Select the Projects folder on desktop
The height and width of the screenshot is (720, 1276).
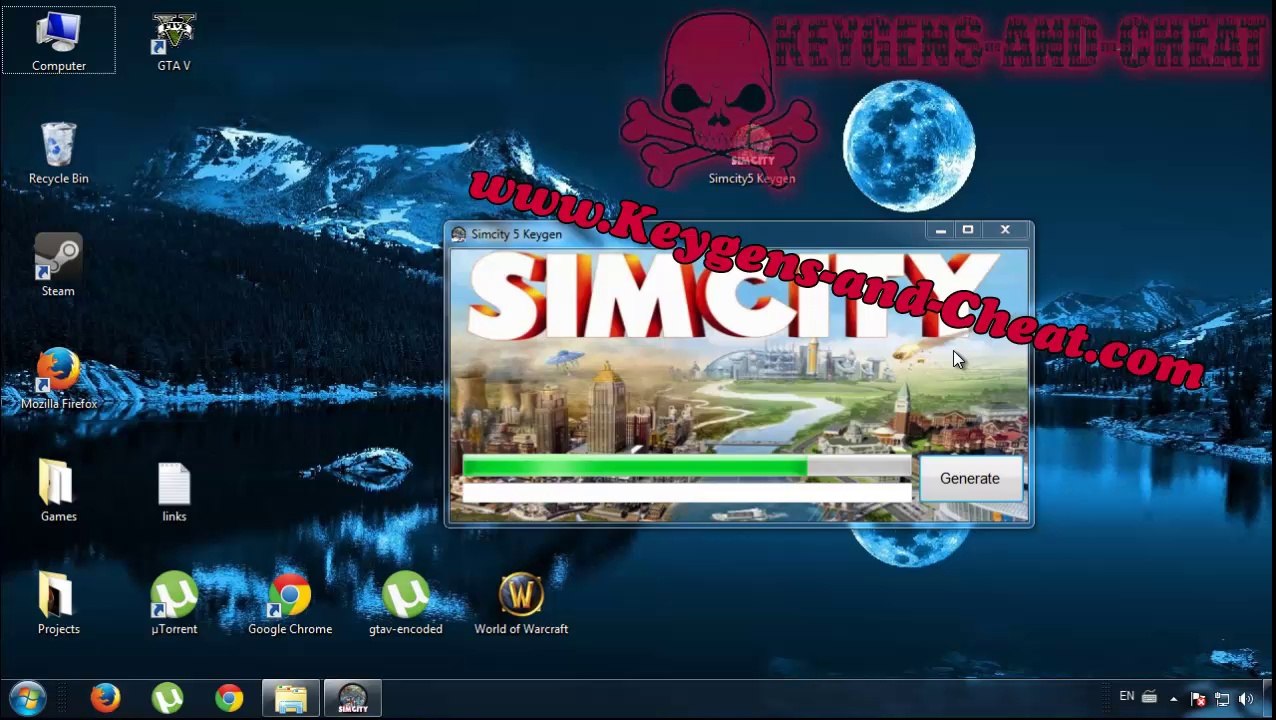(x=58, y=604)
